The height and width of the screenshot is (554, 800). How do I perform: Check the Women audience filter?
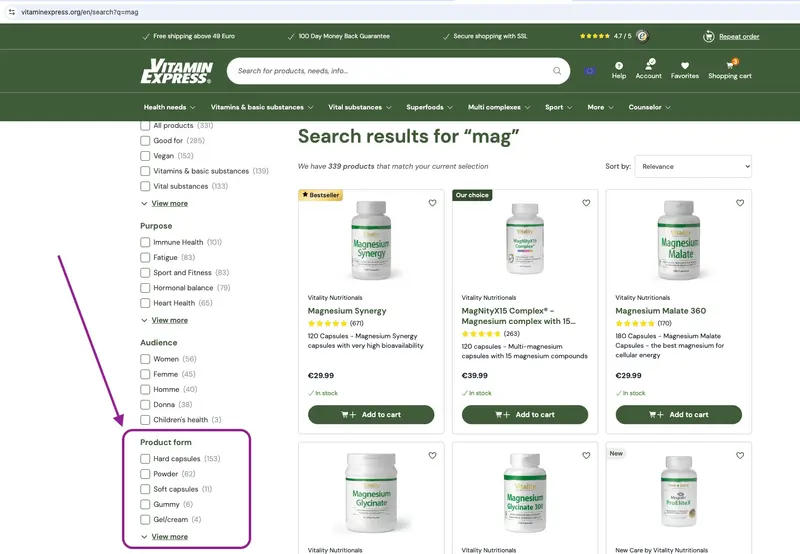[x=145, y=359]
